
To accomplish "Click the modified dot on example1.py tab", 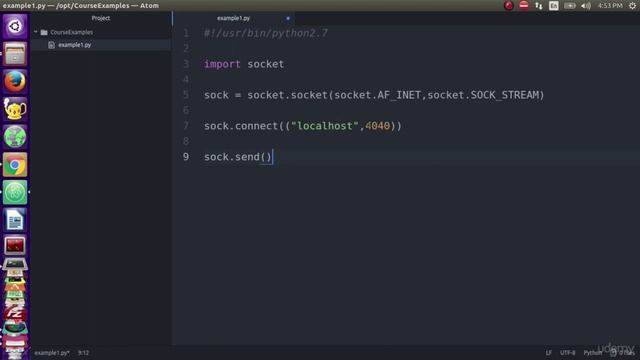I will tap(288, 18).
